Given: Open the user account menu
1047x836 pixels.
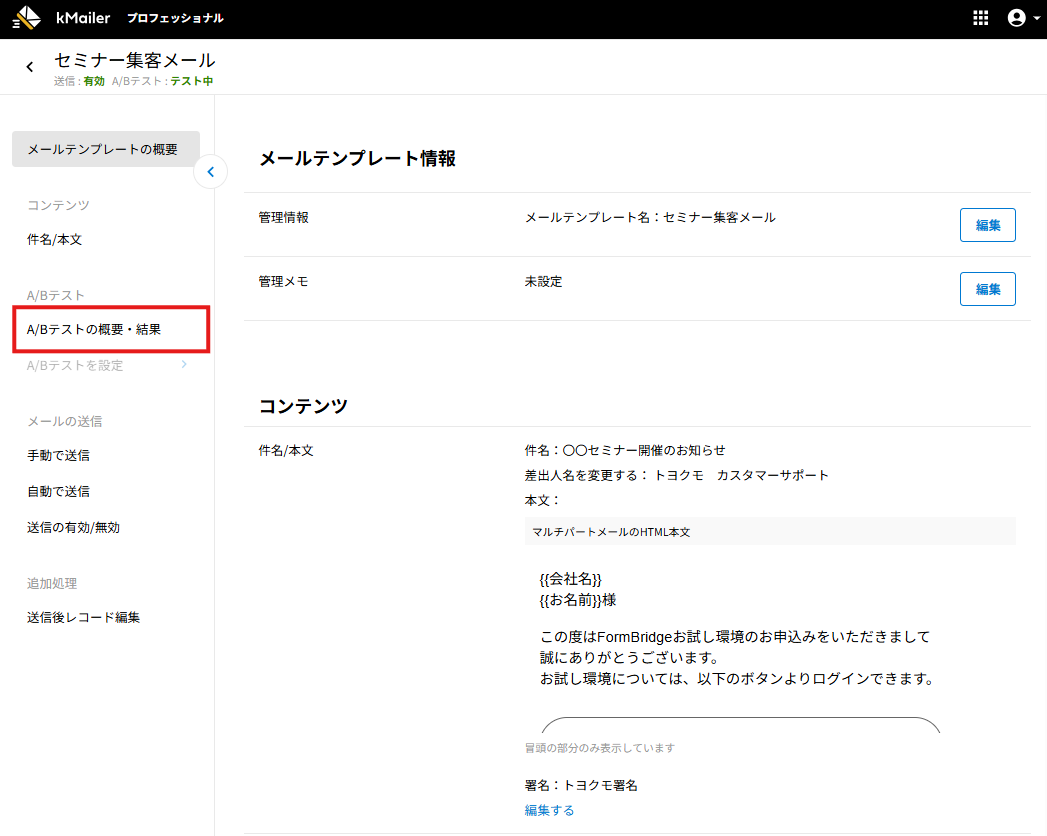Looking at the screenshot, I should [x=1017, y=18].
